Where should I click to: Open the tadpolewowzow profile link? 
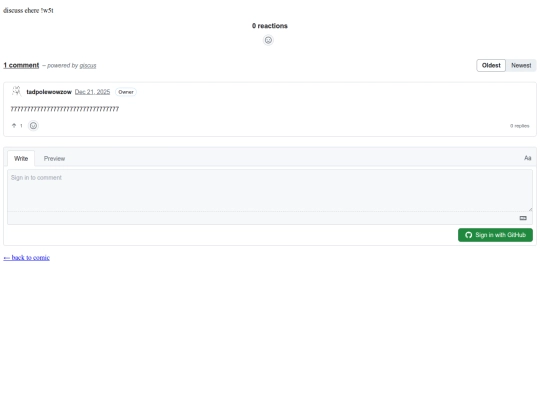[49, 92]
